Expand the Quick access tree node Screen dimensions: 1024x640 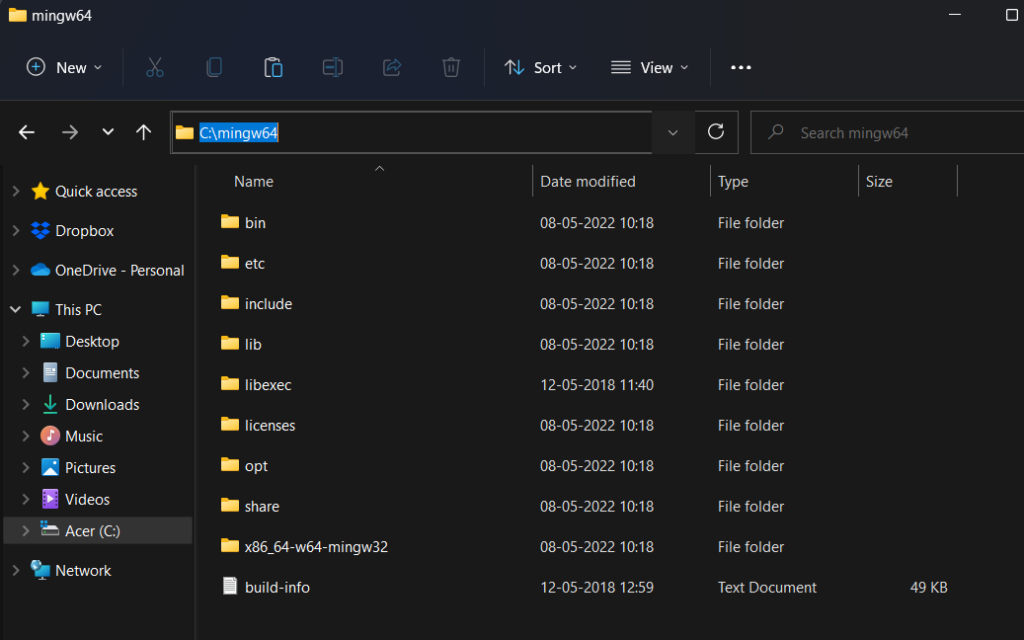15,191
